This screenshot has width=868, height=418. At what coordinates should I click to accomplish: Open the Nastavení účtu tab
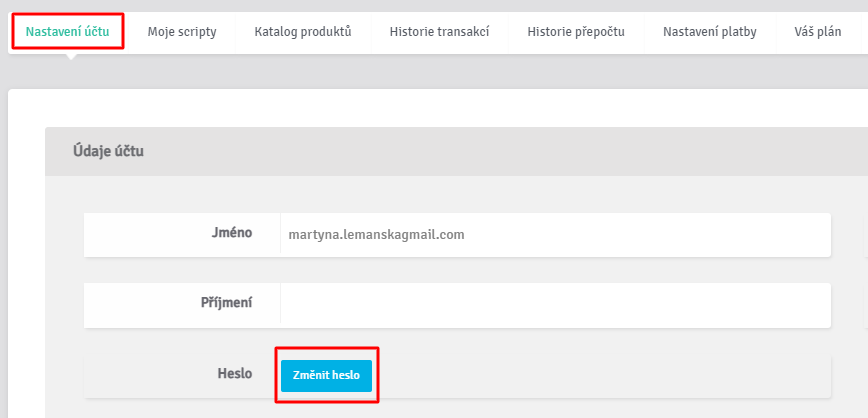point(68,32)
